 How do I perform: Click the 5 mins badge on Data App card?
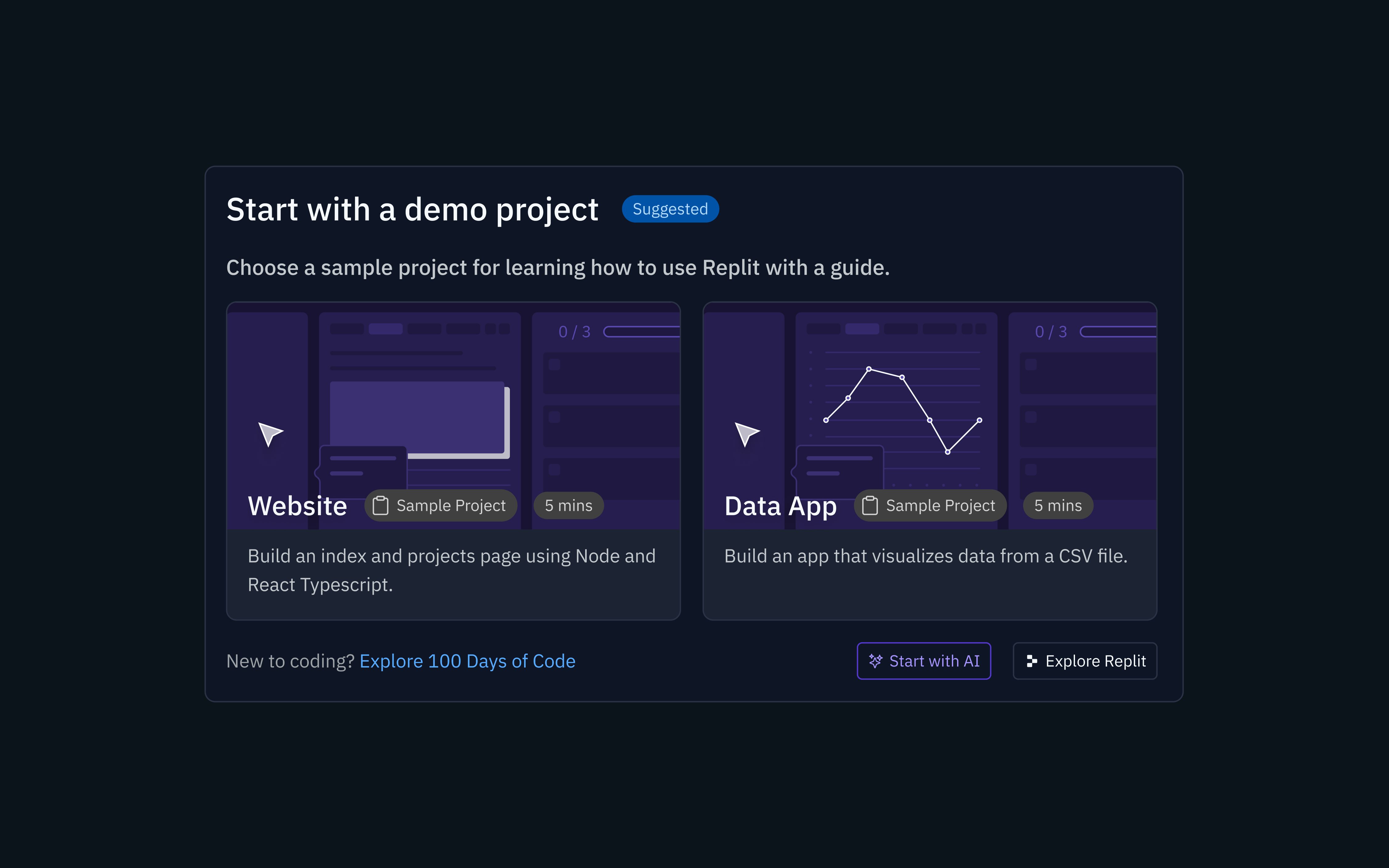[x=1058, y=506]
